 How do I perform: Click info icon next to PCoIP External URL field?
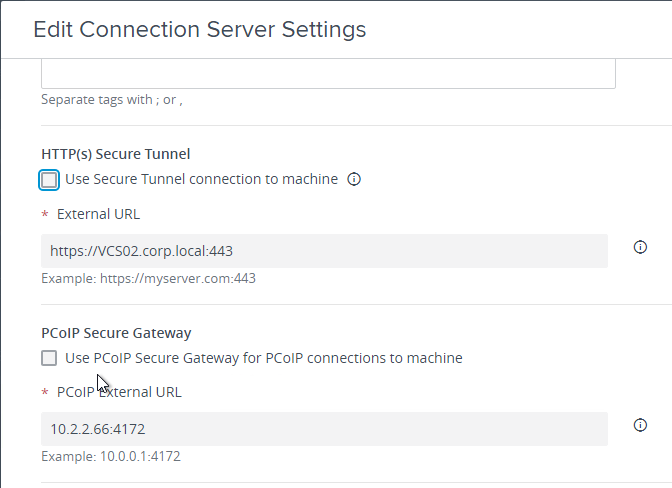pos(640,425)
